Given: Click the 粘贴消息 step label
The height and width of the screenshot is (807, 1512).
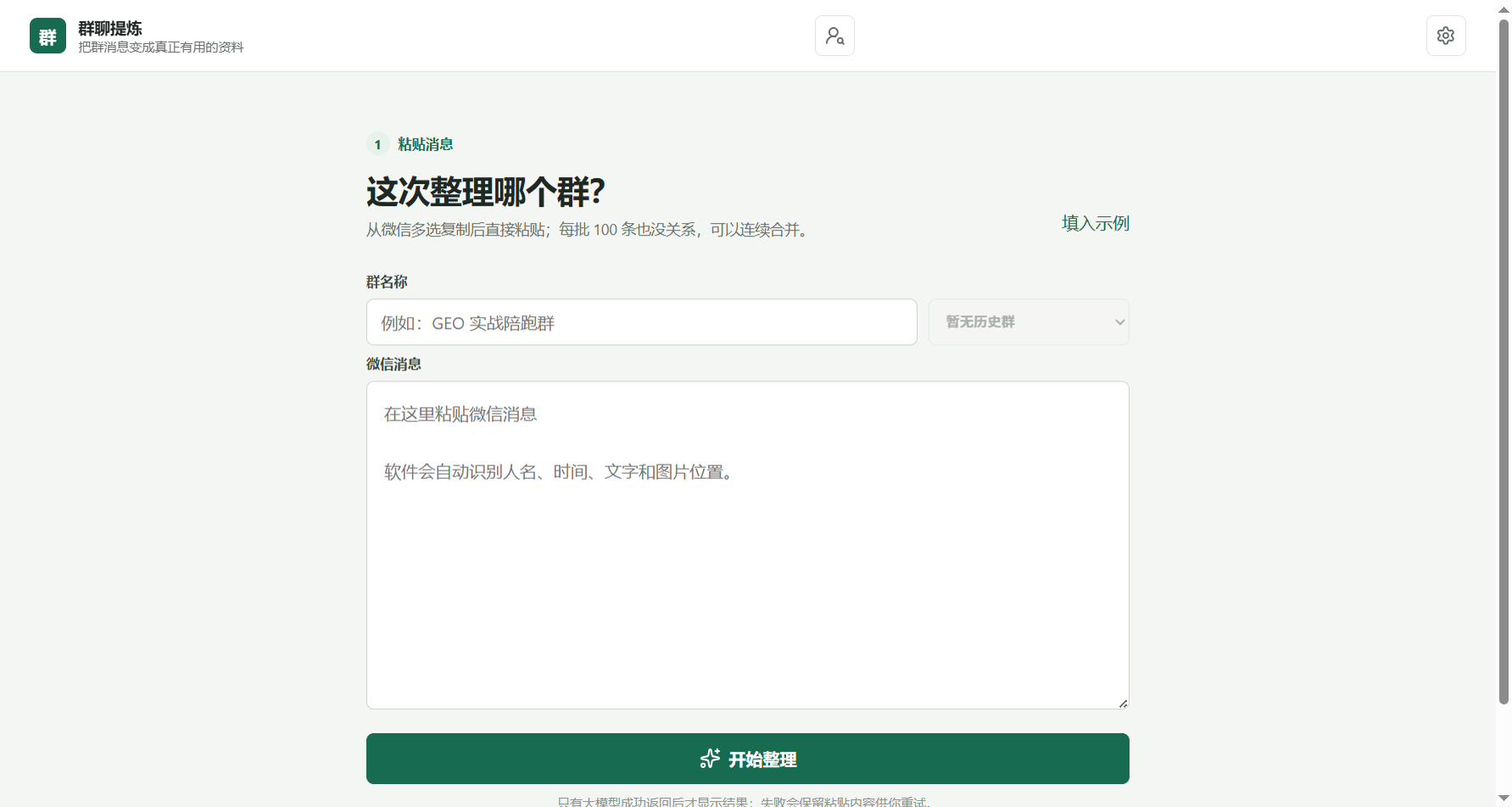Looking at the screenshot, I should [426, 144].
